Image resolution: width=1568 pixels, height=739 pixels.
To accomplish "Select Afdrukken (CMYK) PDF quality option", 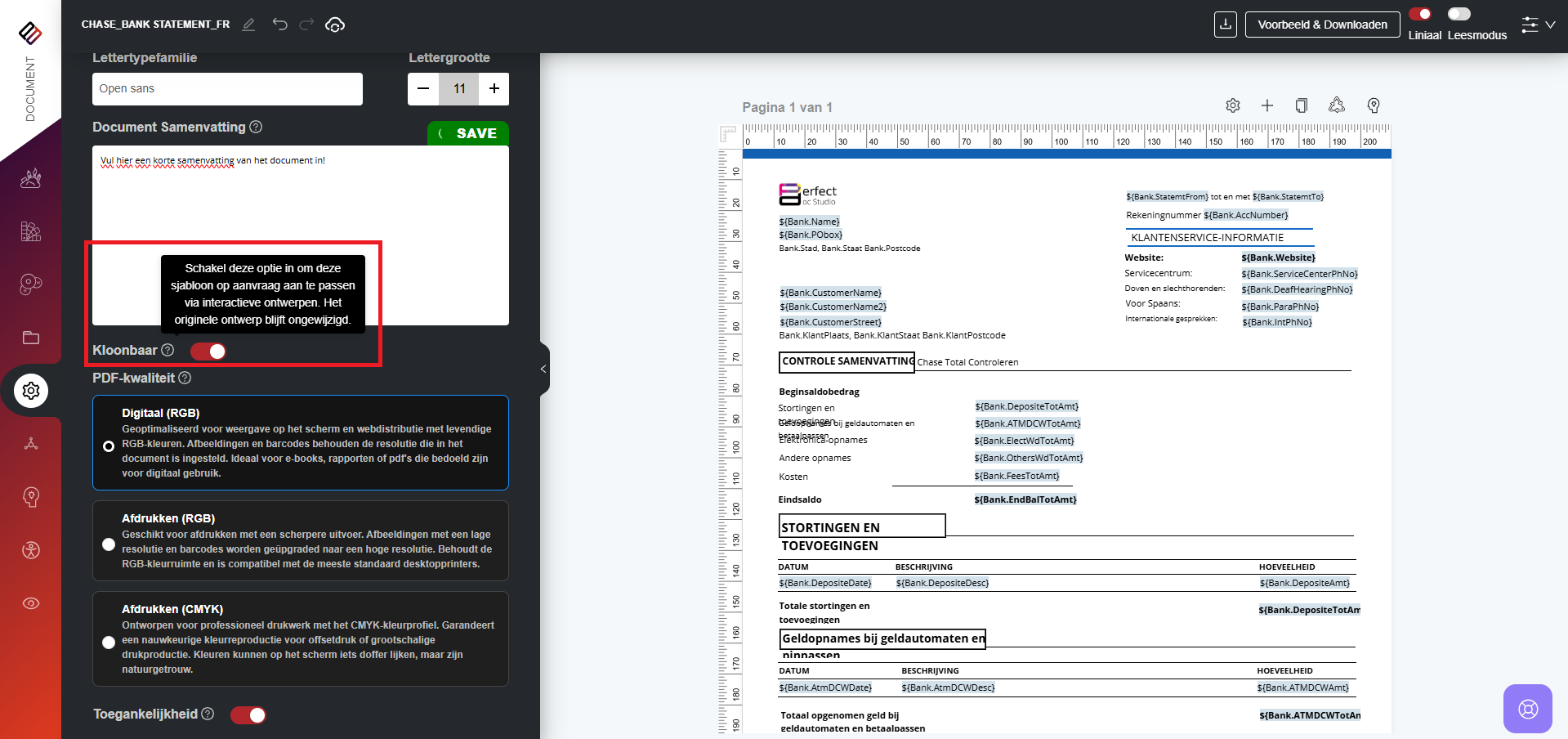I will coord(109,643).
